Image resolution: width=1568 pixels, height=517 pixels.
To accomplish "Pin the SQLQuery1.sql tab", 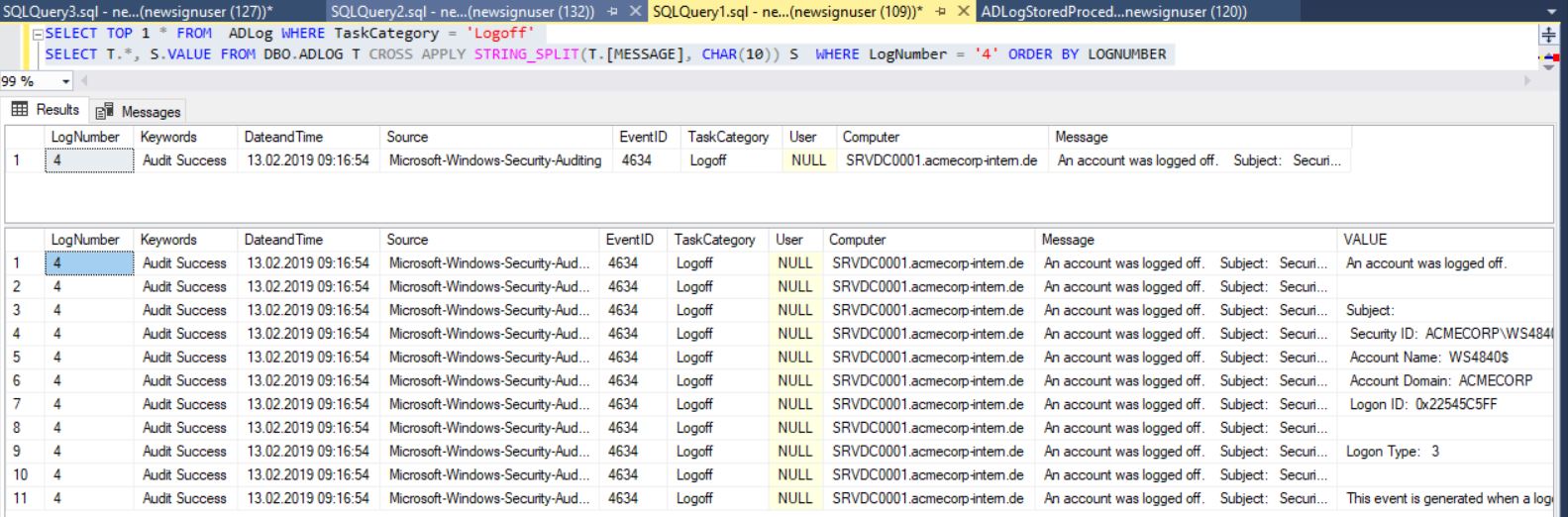I will point(940,12).
